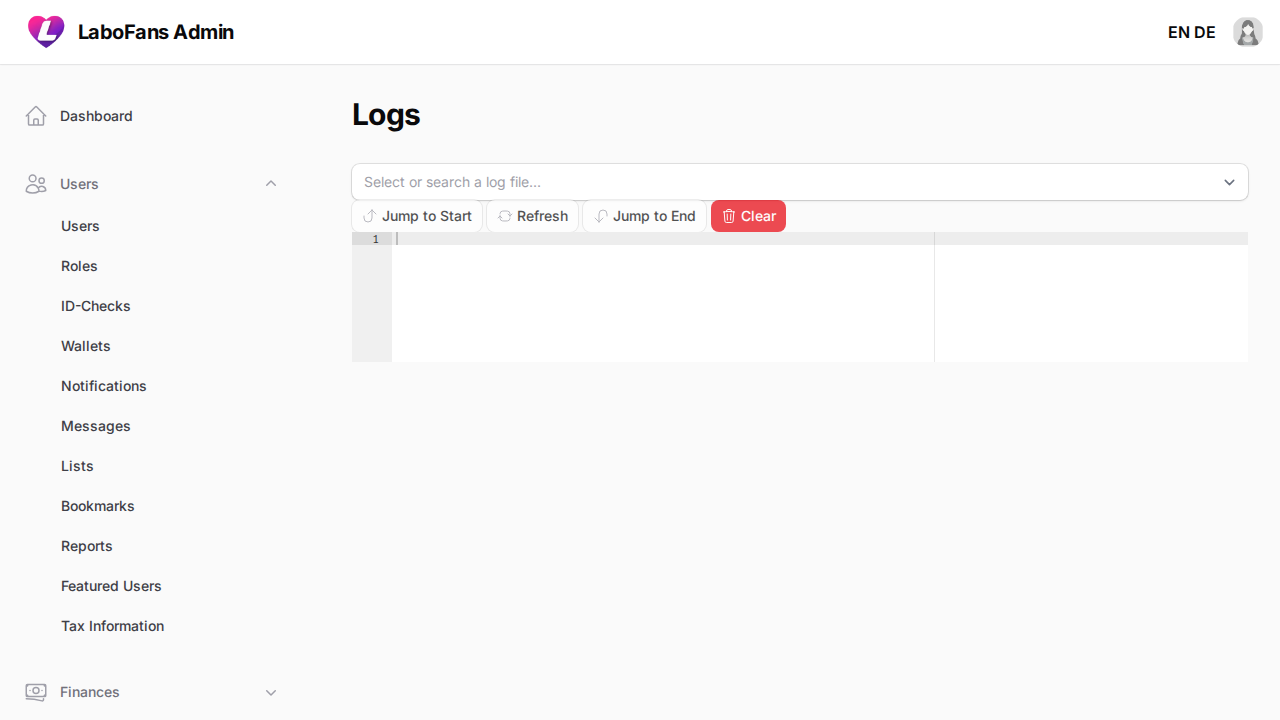Image resolution: width=1280 pixels, height=720 pixels.
Task: Click the Jump to End arrow icon
Action: 601,216
